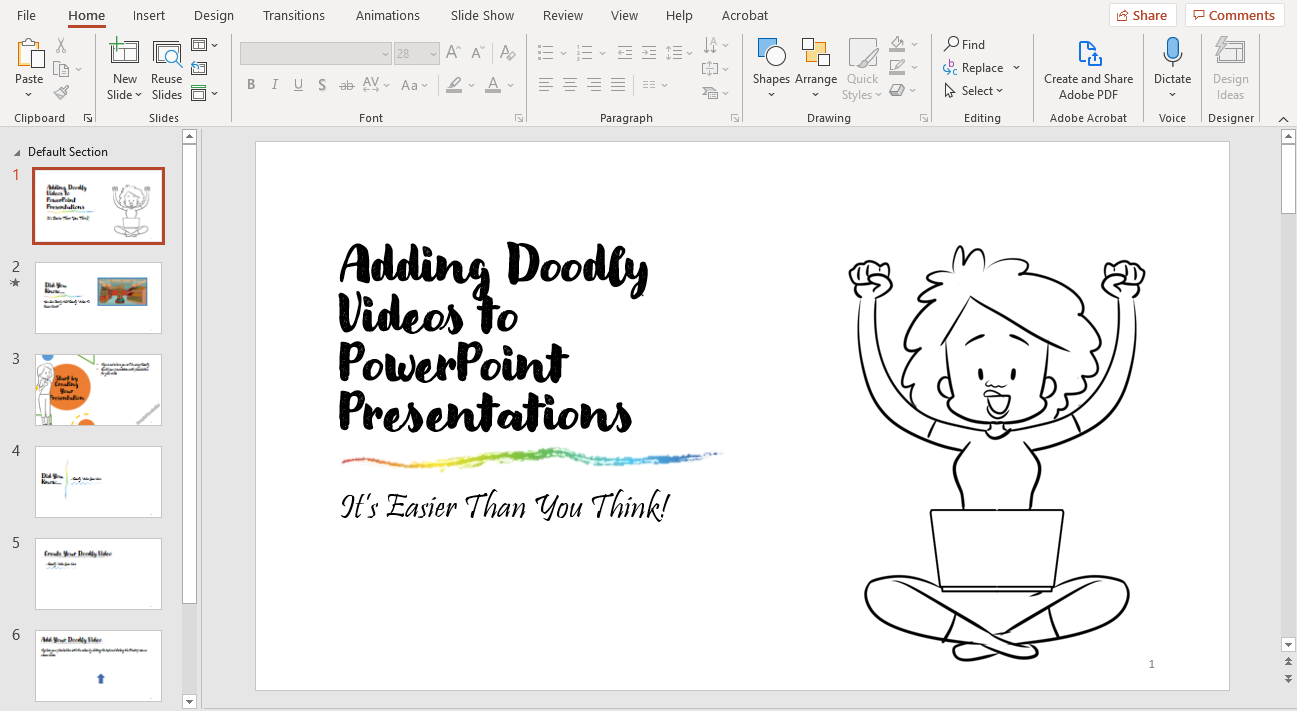
Task: Open the Select dropdown in Editing
Action: (973, 91)
